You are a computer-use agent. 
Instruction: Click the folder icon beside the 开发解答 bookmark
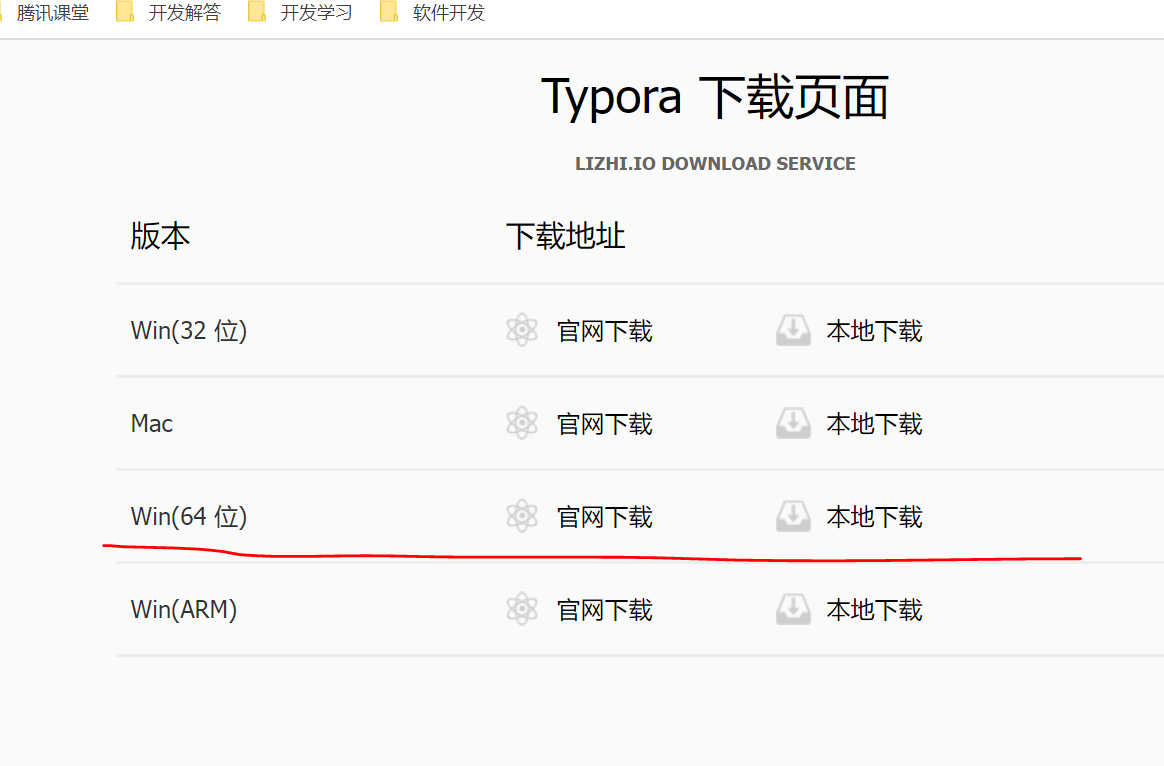(125, 11)
